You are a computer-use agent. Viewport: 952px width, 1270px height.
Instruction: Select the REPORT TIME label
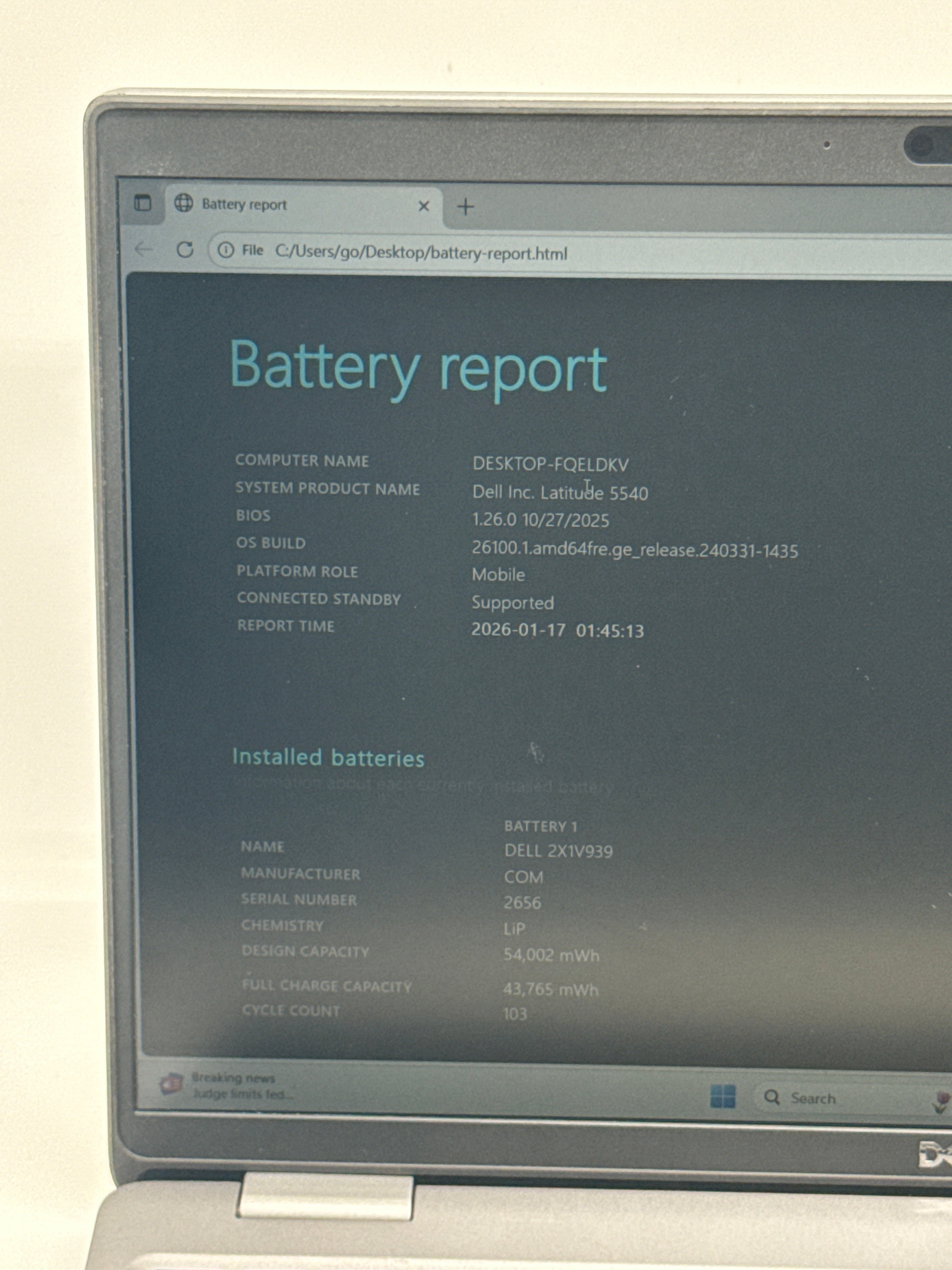(x=286, y=626)
